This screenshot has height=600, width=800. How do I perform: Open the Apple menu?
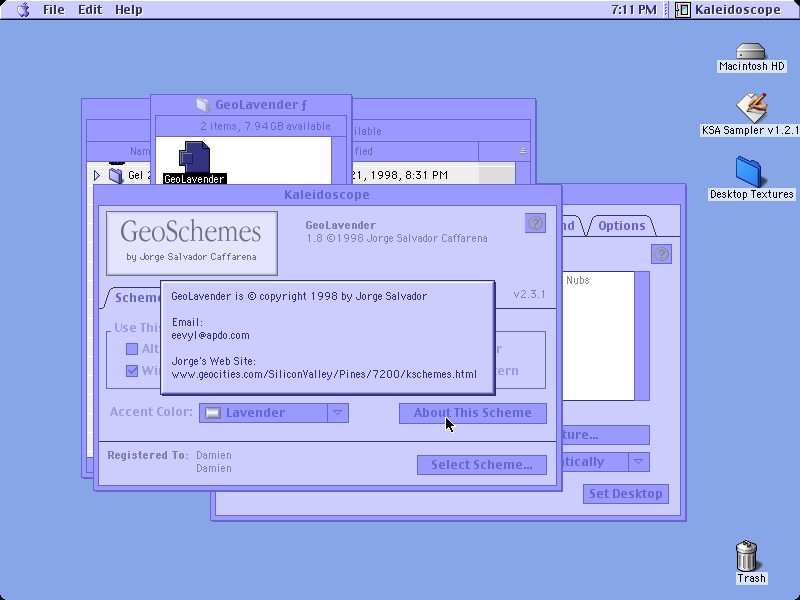[x=23, y=10]
